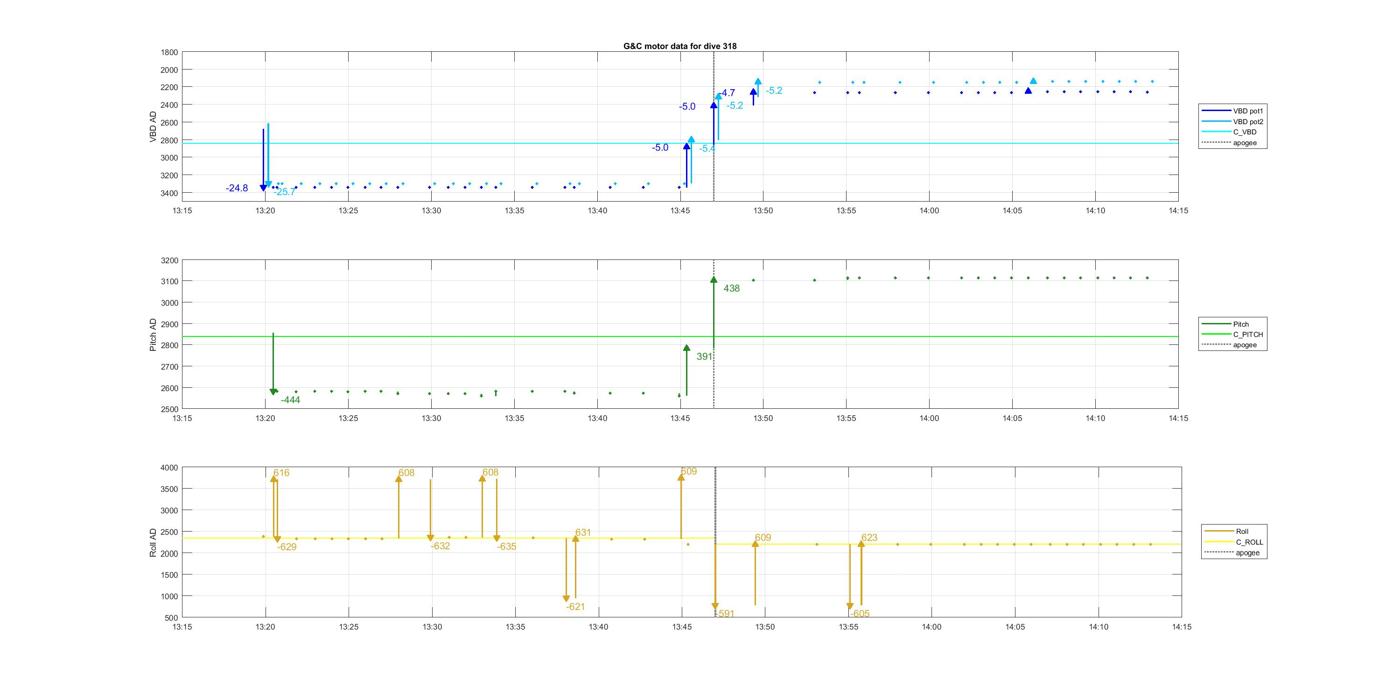Click the gold up arrow labeled 623

(861, 572)
